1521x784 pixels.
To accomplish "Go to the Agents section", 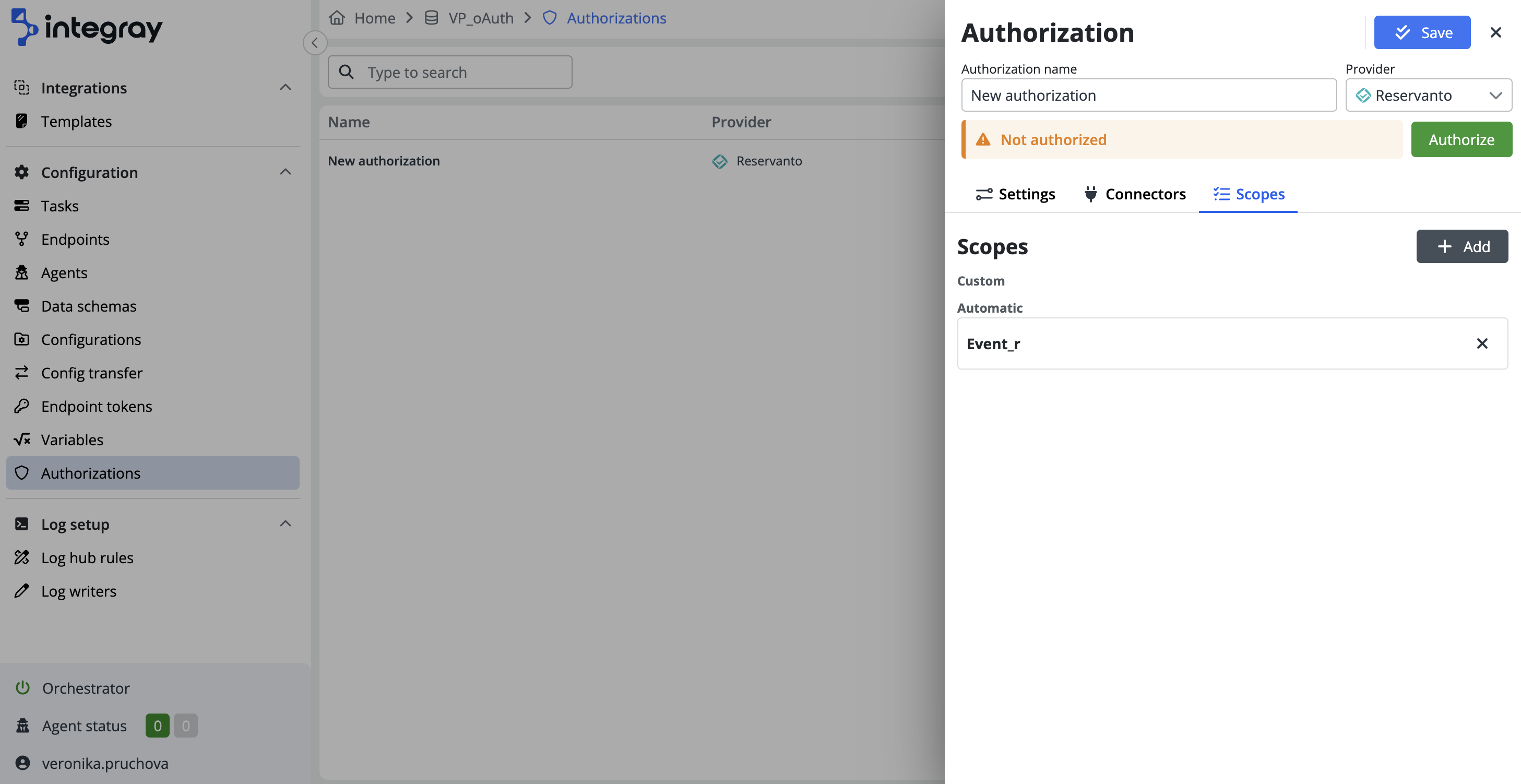I will pyautogui.click(x=64, y=273).
